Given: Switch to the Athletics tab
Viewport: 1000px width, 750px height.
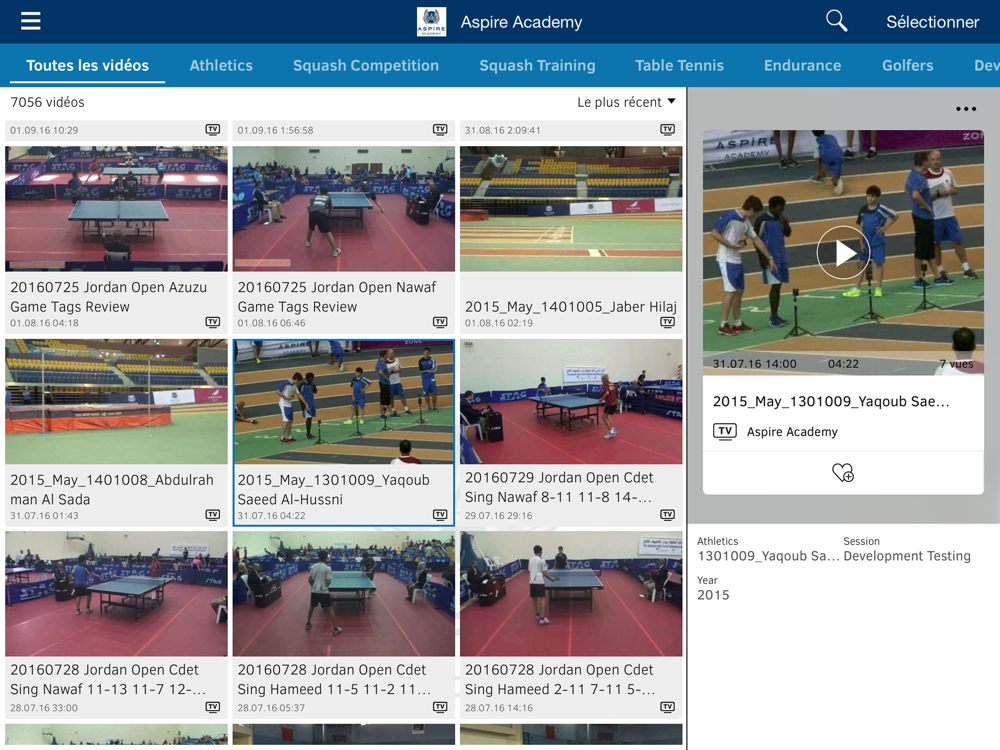Looking at the screenshot, I should [221, 65].
